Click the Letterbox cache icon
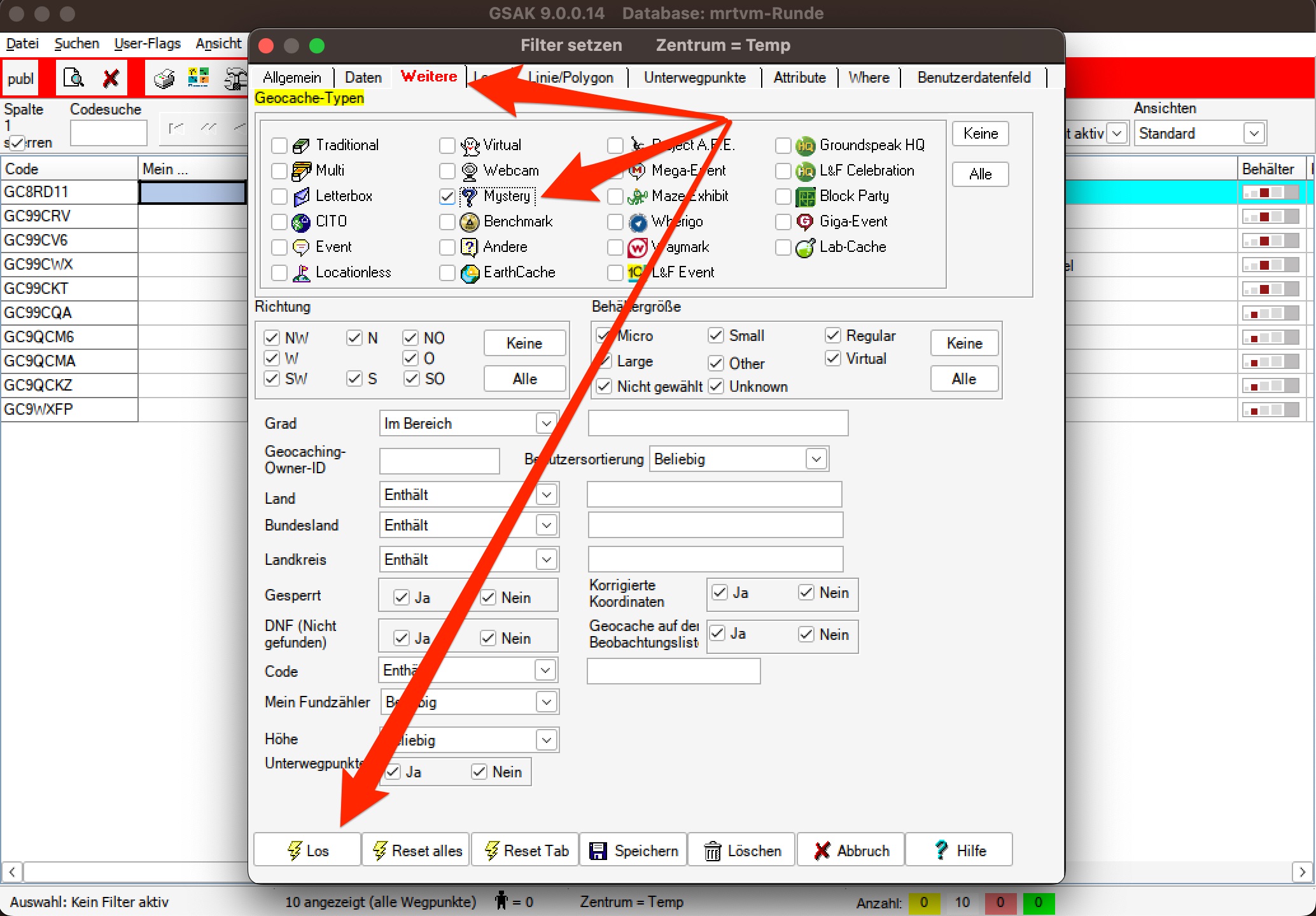The height and width of the screenshot is (916, 1316). pos(301,197)
